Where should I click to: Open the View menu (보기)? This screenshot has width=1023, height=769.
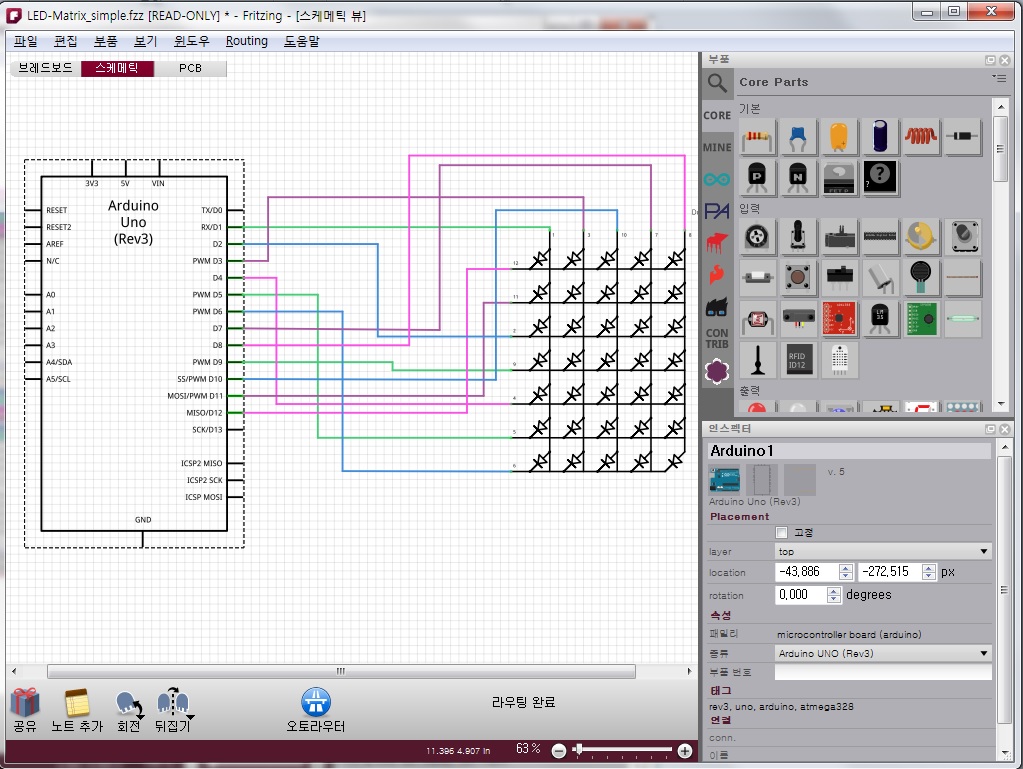(145, 41)
